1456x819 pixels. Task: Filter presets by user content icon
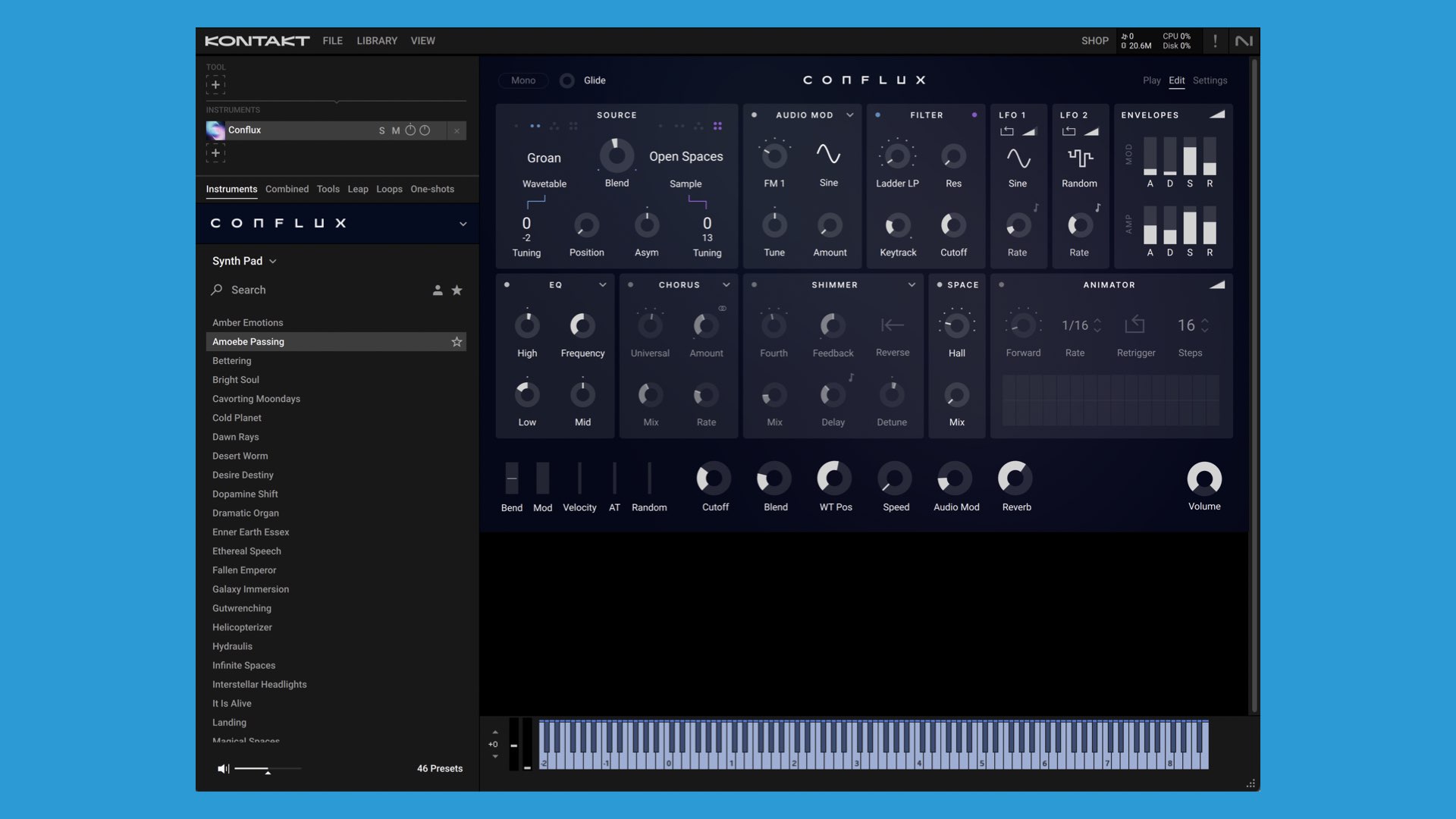438,290
